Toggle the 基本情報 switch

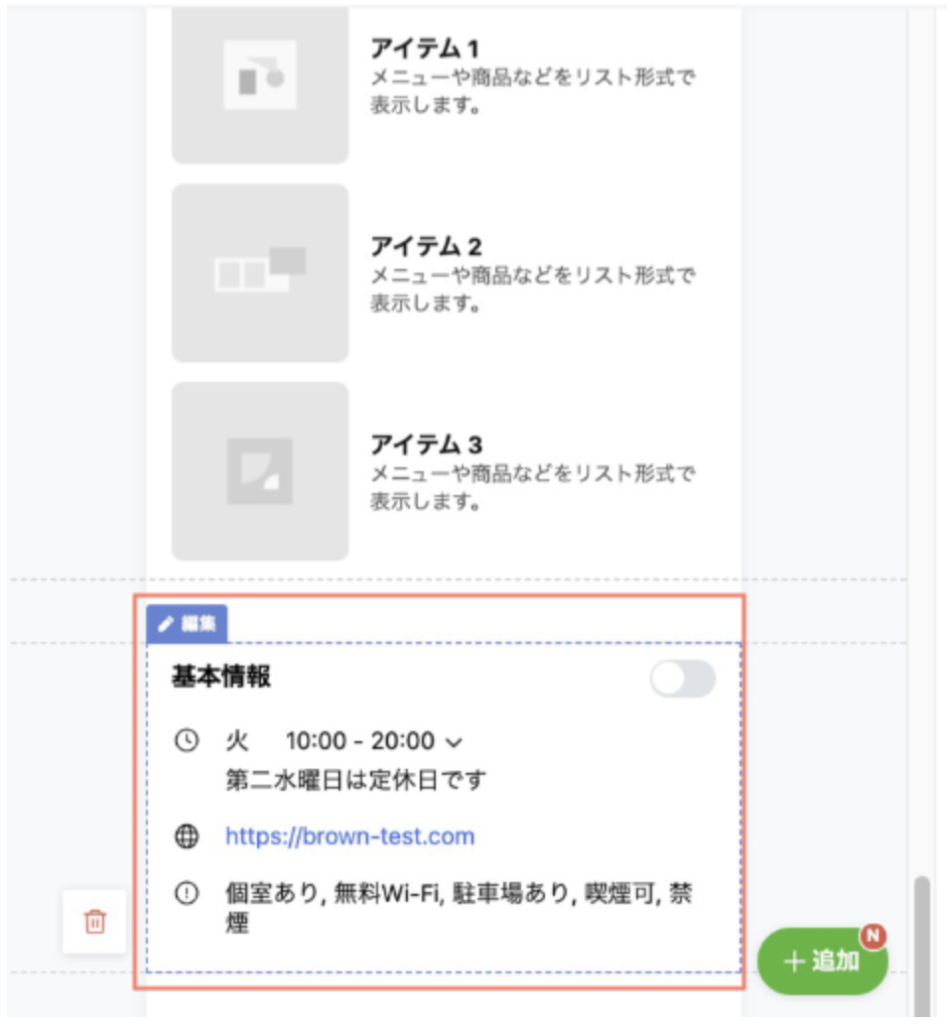pos(682,679)
